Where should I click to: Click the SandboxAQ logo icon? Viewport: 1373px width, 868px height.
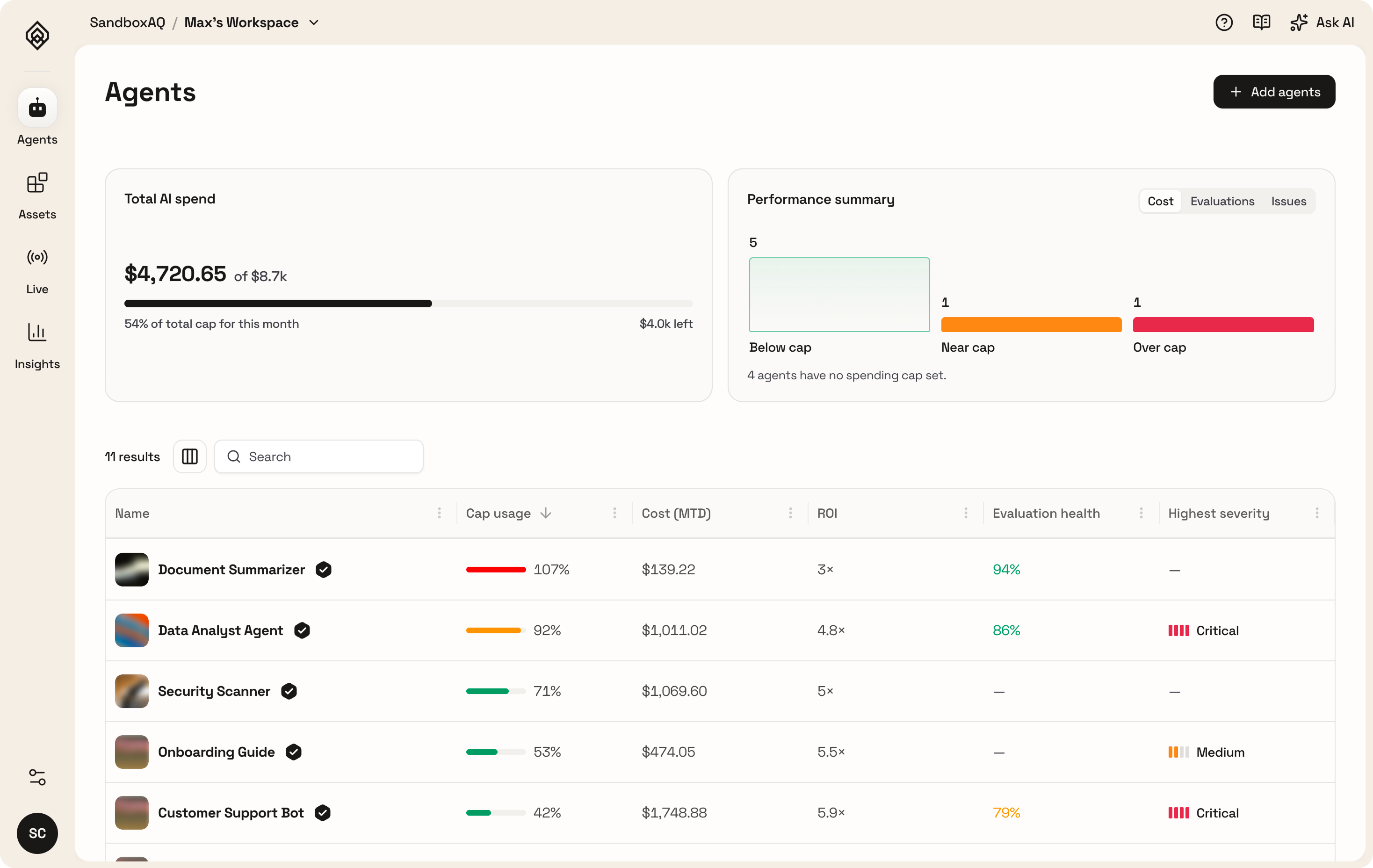(x=37, y=36)
